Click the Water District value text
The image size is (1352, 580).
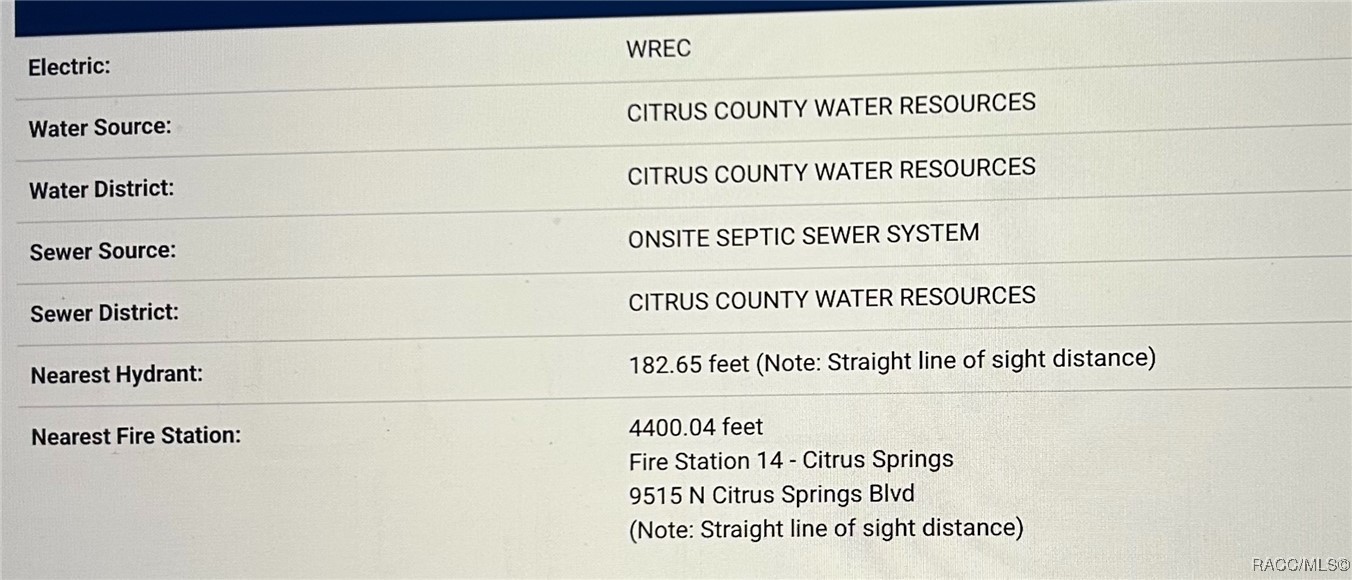[831, 171]
